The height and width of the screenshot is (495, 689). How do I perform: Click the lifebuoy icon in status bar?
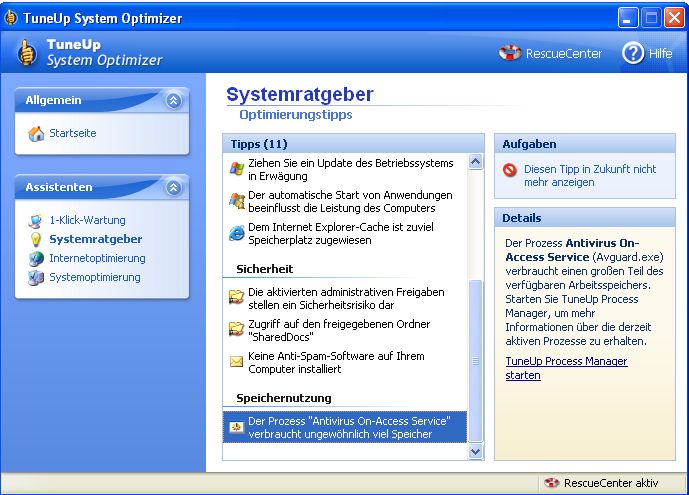(x=551, y=483)
